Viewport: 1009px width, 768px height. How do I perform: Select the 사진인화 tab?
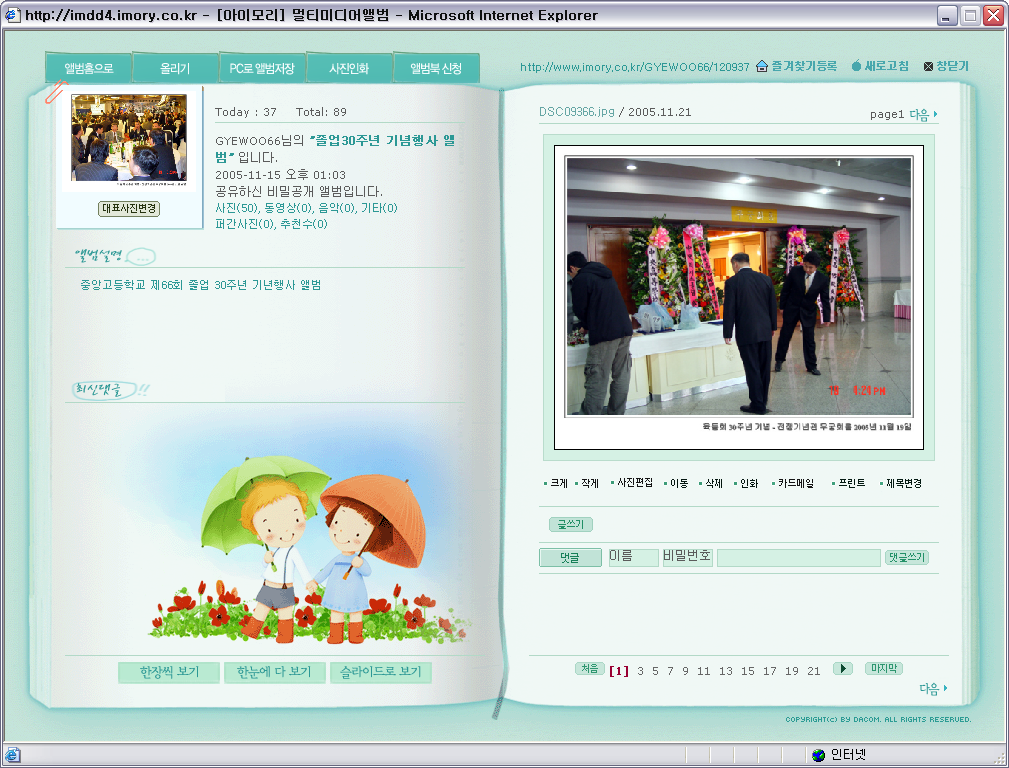coord(349,69)
